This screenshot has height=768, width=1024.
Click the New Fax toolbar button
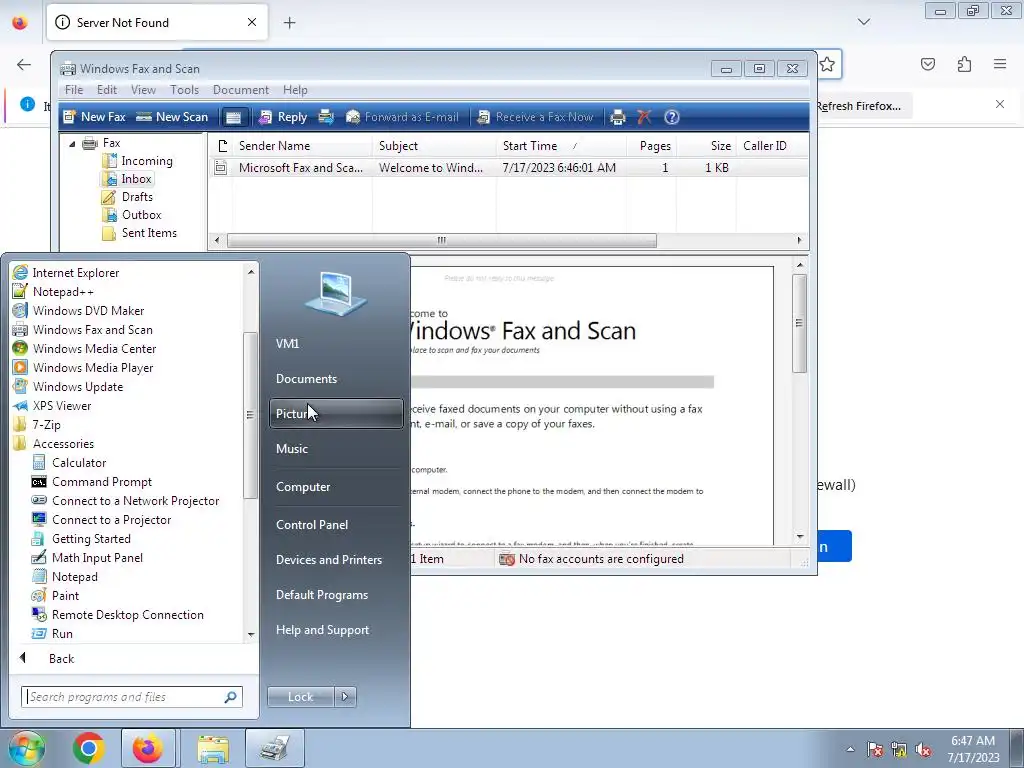tap(94, 117)
